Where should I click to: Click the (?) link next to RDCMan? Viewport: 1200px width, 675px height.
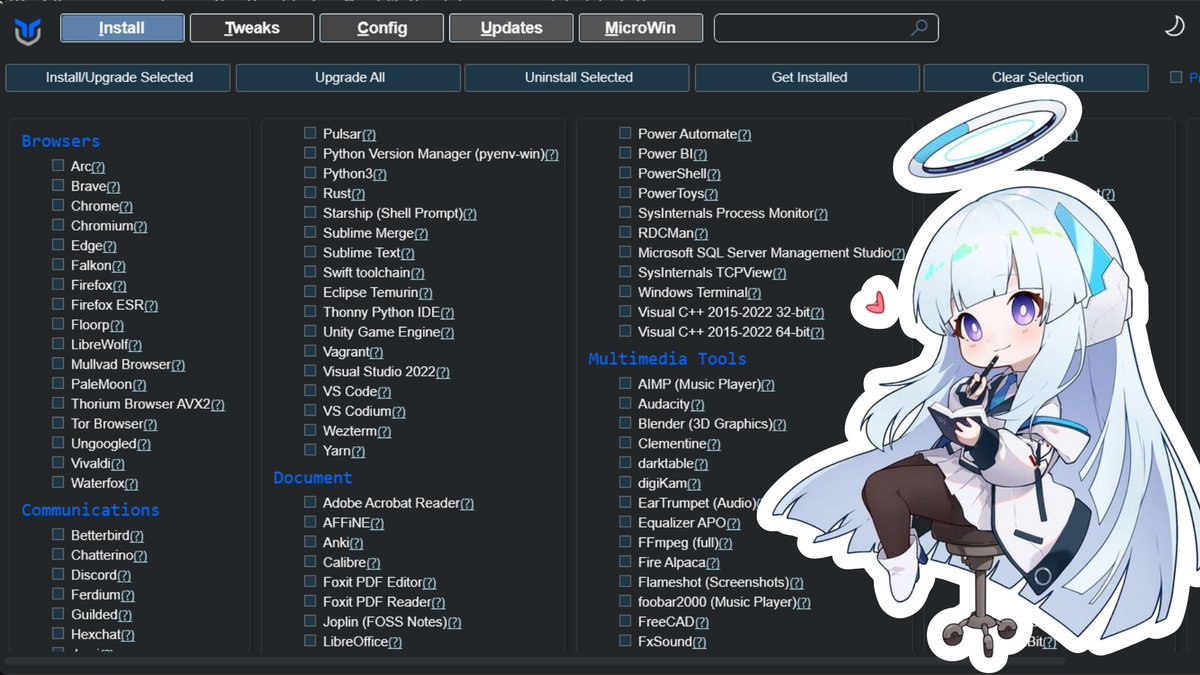pyautogui.click(x=700, y=234)
